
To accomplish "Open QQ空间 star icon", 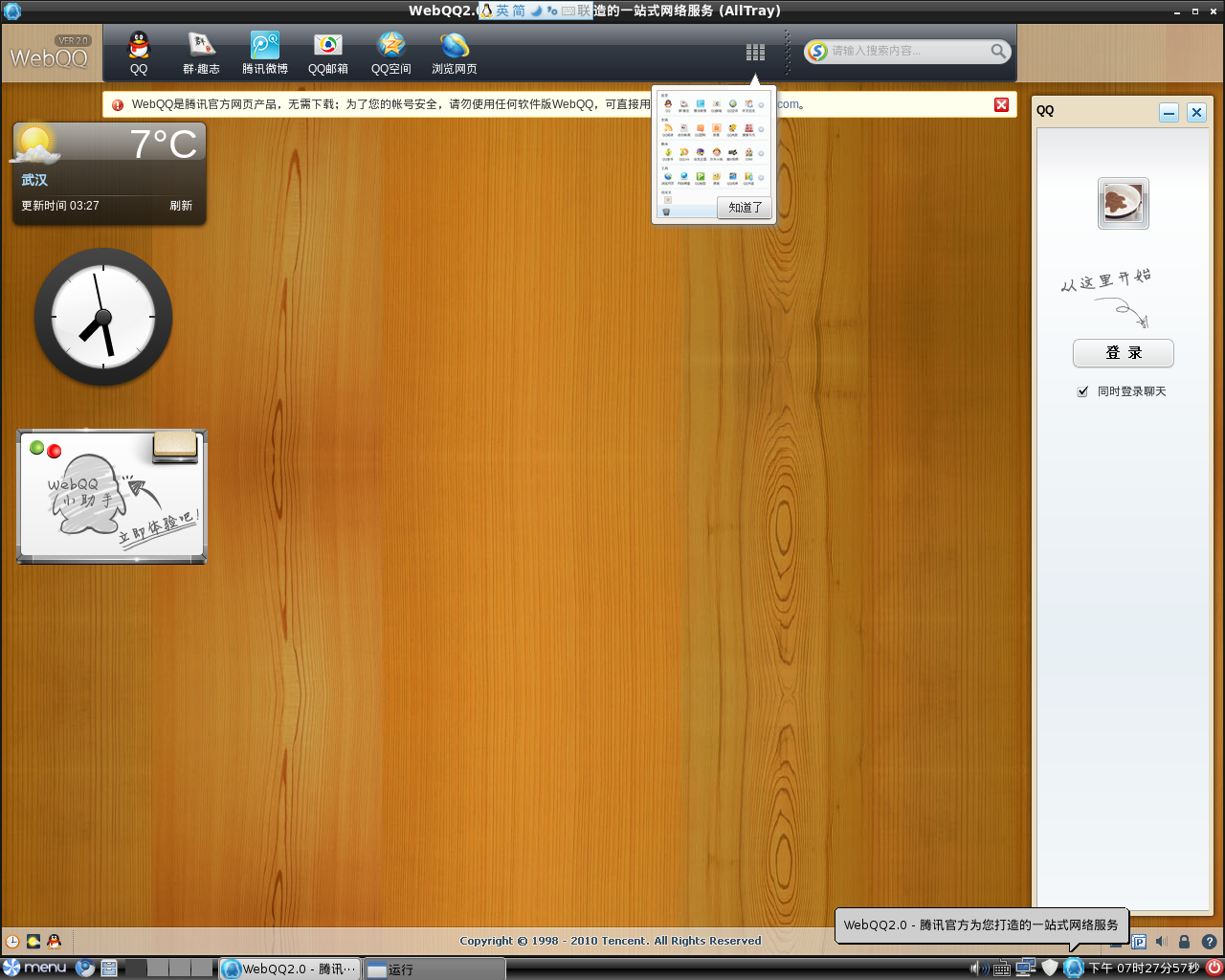I will 391,53.
